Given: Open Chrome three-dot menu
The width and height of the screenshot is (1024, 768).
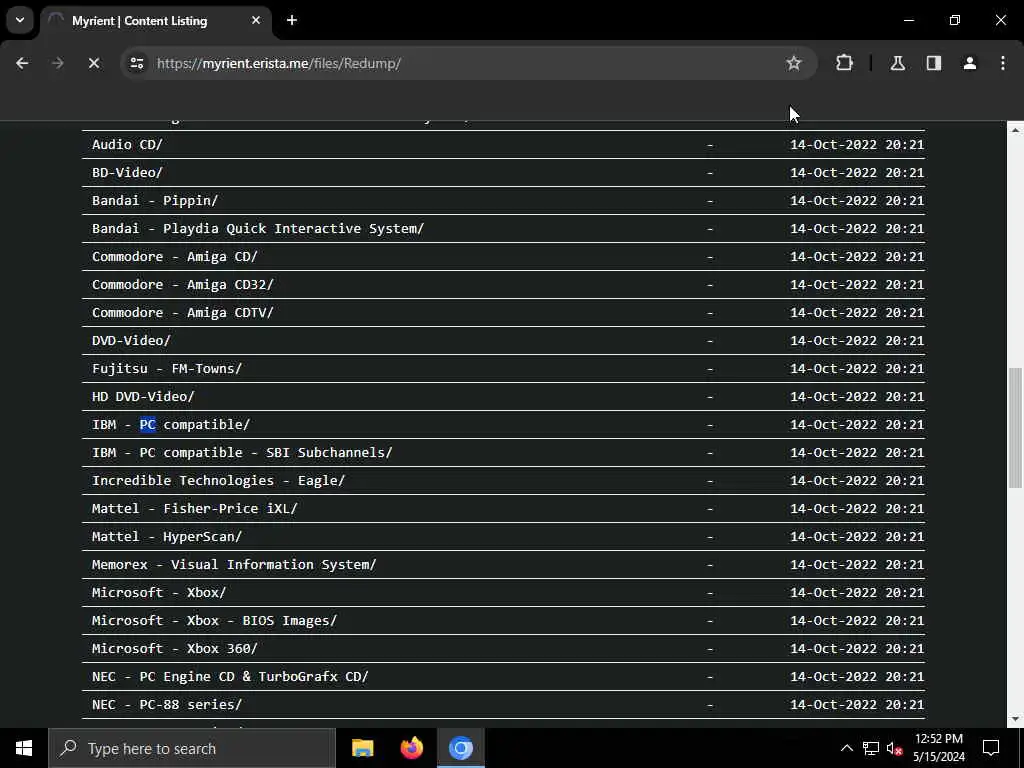Looking at the screenshot, I should [x=1003, y=63].
